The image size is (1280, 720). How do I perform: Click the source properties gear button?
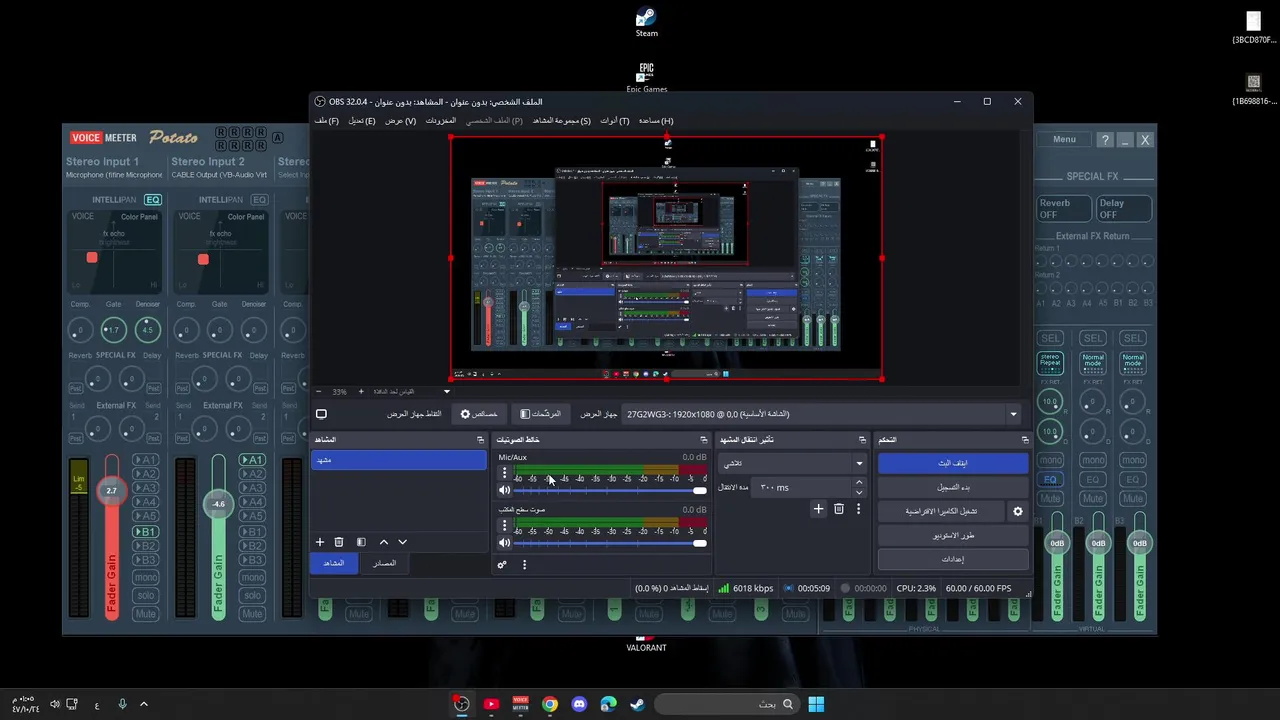[x=479, y=414]
